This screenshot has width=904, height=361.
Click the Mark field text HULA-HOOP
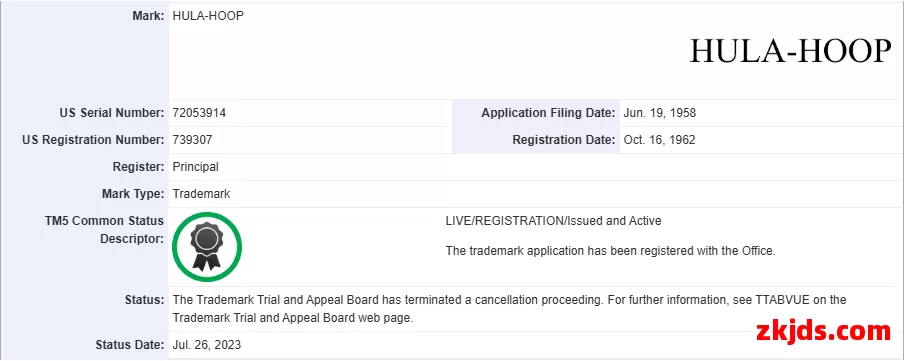point(208,16)
